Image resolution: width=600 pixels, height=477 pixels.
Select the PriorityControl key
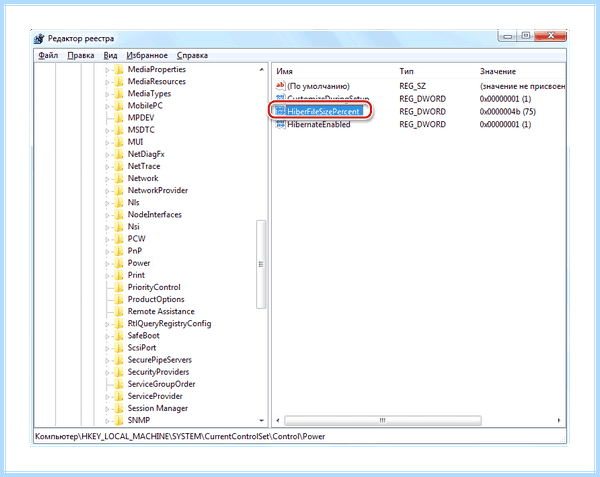point(154,287)
